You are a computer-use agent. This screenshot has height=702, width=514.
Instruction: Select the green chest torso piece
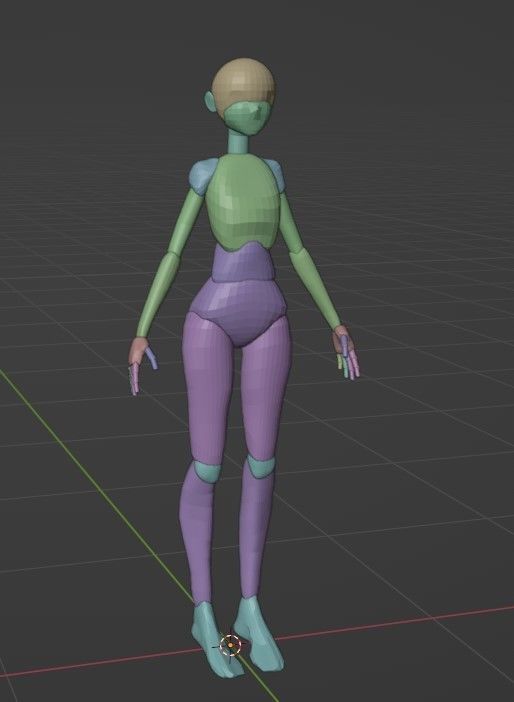point(242,201)
